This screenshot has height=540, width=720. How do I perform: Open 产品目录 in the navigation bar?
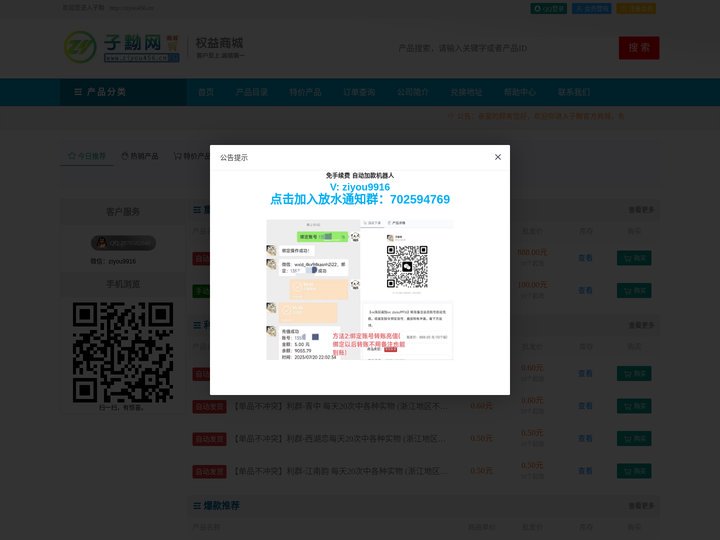[x=252, y=92]
